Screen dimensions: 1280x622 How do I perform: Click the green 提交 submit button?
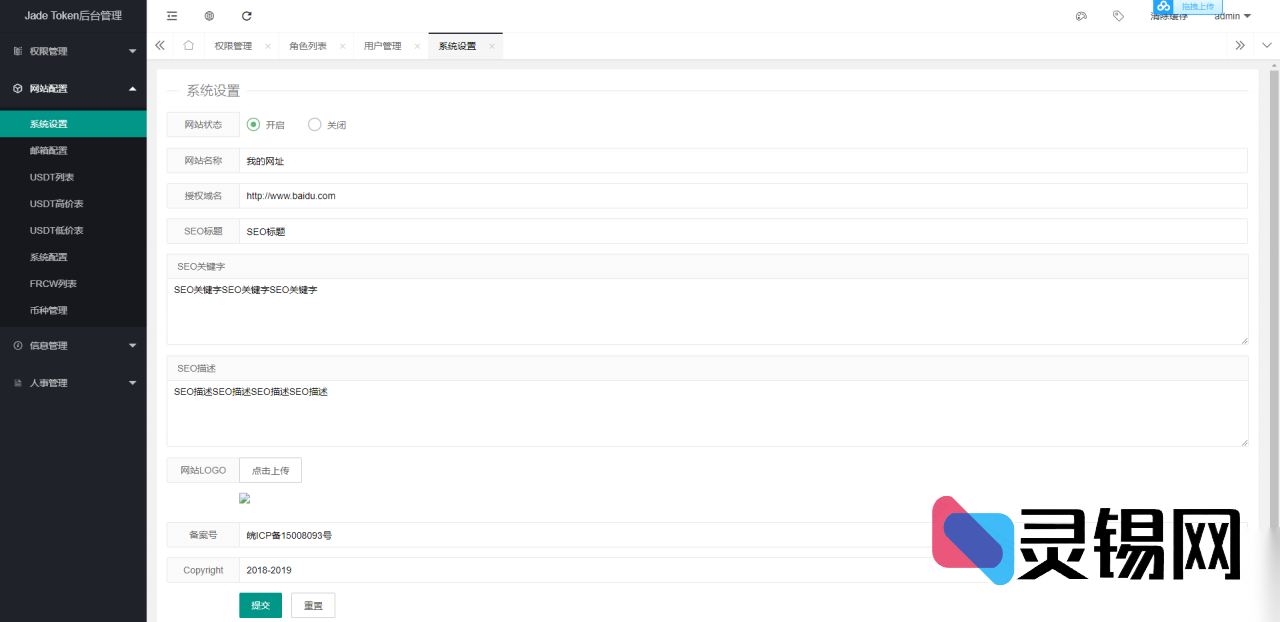(260, 606)
